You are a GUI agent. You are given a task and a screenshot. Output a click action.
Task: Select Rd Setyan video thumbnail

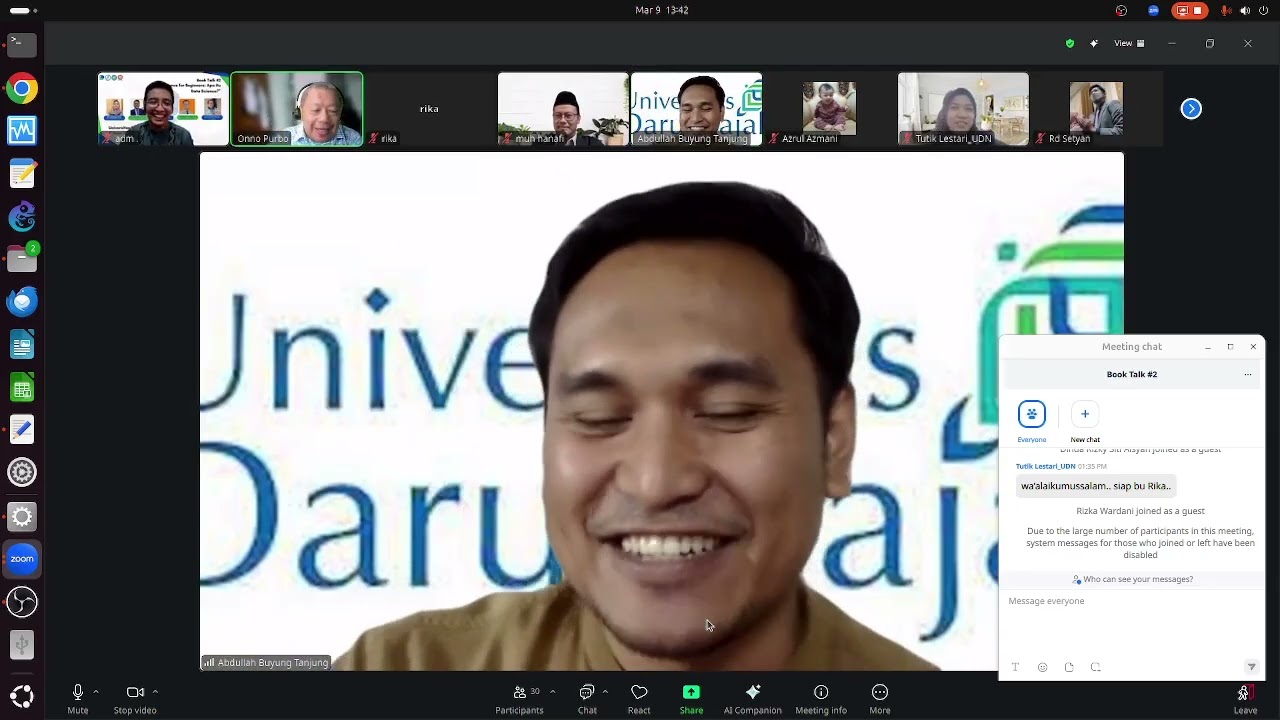coord(1096,109)
